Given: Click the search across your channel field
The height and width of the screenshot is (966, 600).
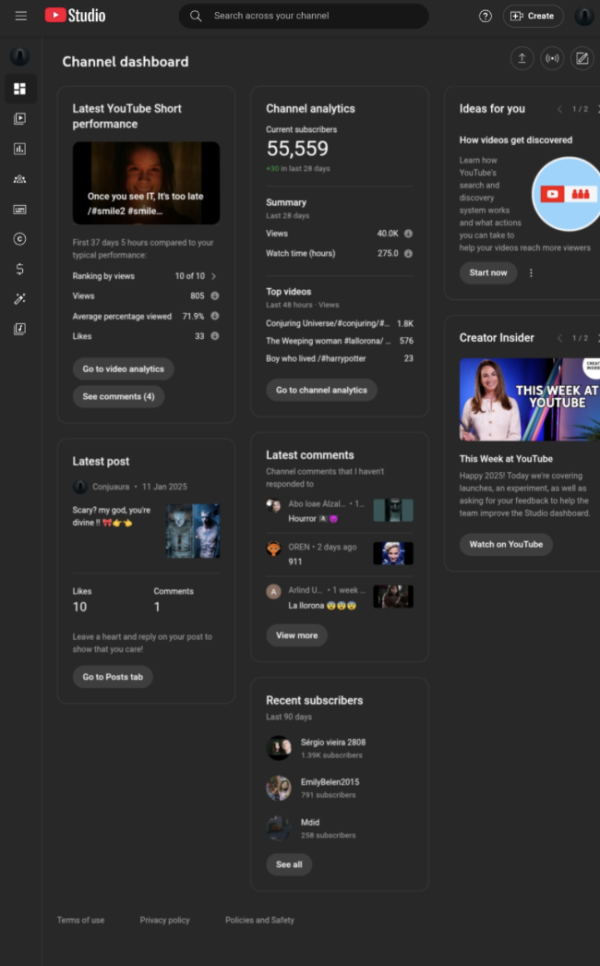Looking at the screenshot, I should tap(304, 16).
